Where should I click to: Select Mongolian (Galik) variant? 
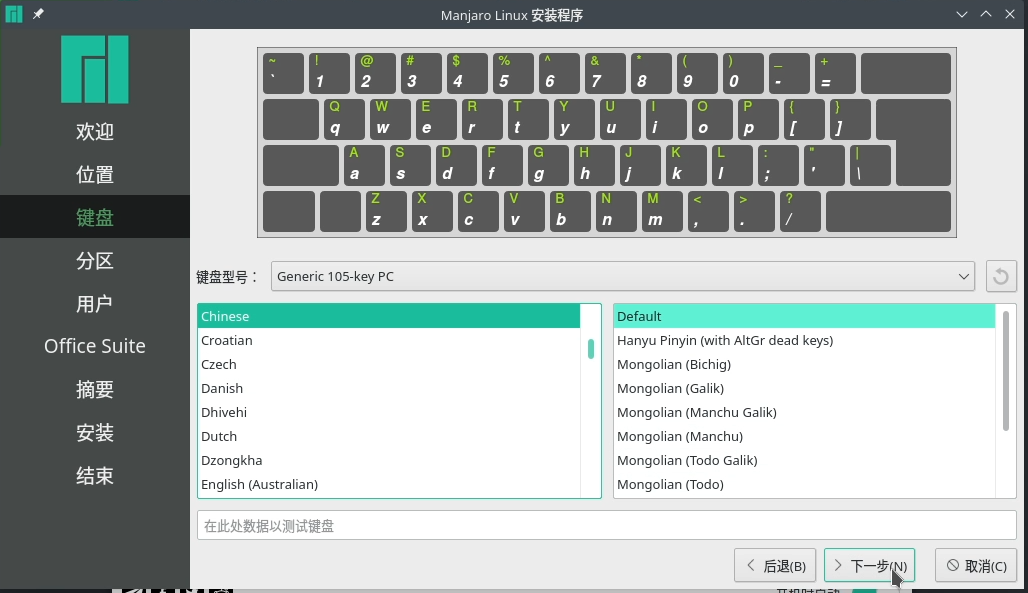pos(804,388)
